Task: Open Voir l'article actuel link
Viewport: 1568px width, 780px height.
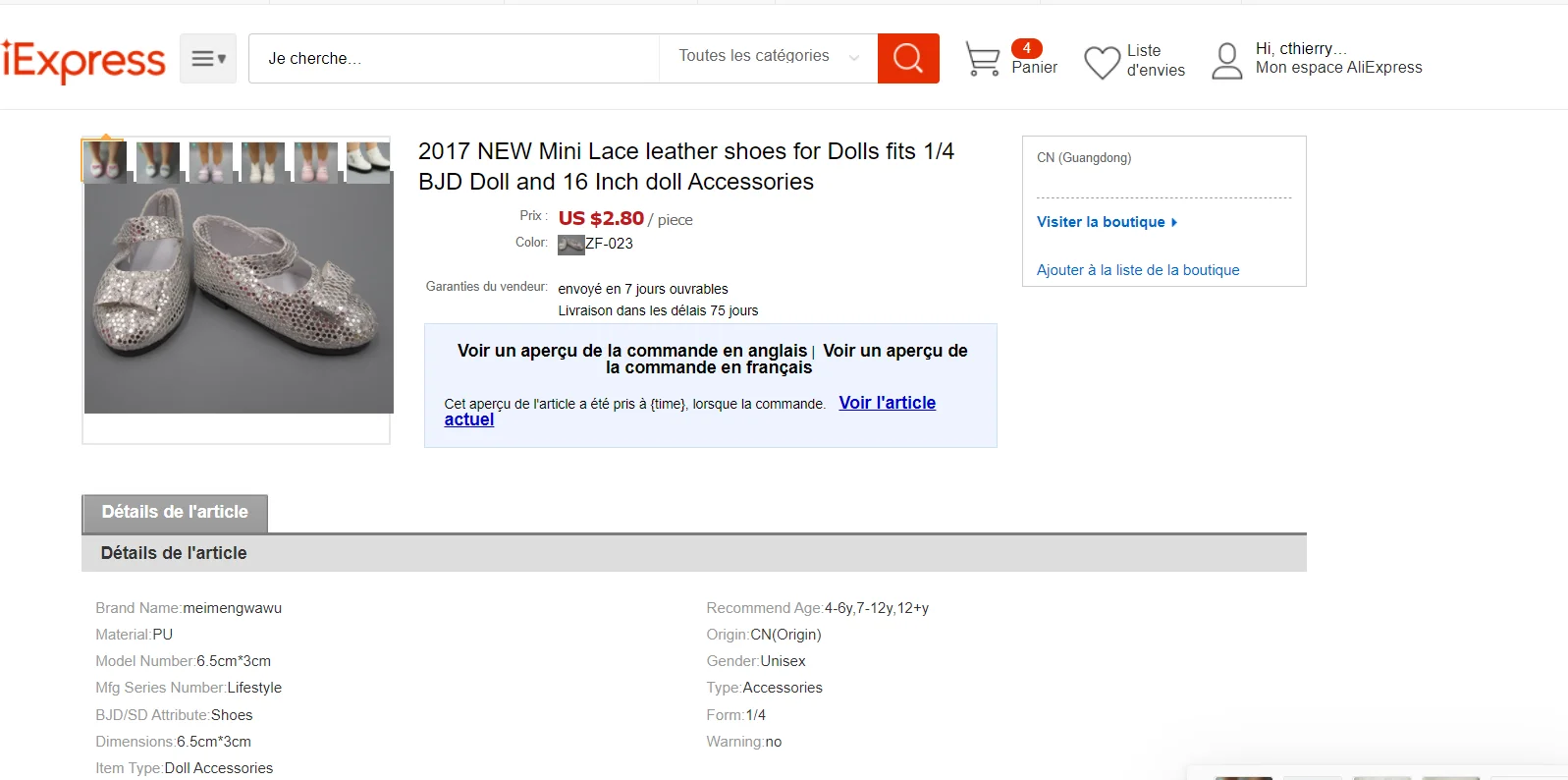Action: (x=690, y=411)
